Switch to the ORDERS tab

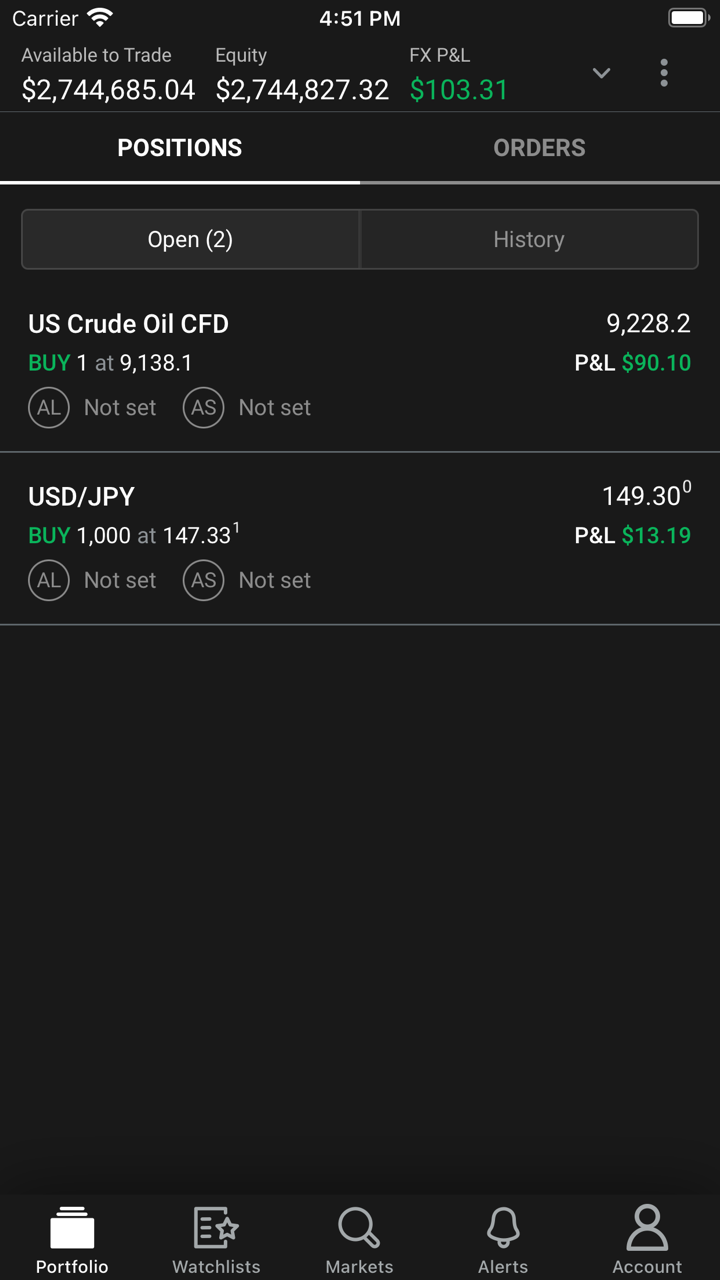click(539, 148)
